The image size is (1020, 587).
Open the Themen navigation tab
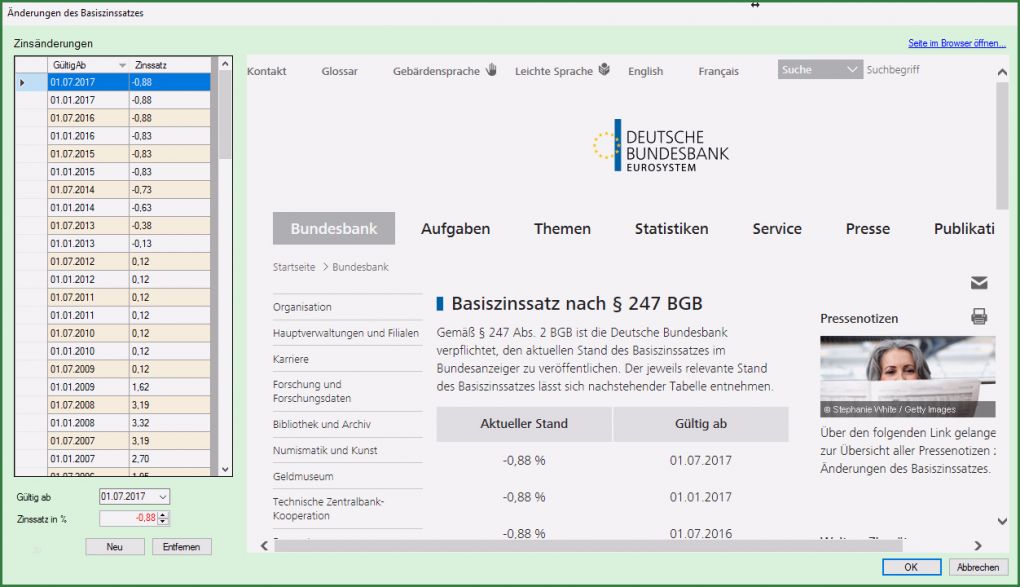(562, 229)
